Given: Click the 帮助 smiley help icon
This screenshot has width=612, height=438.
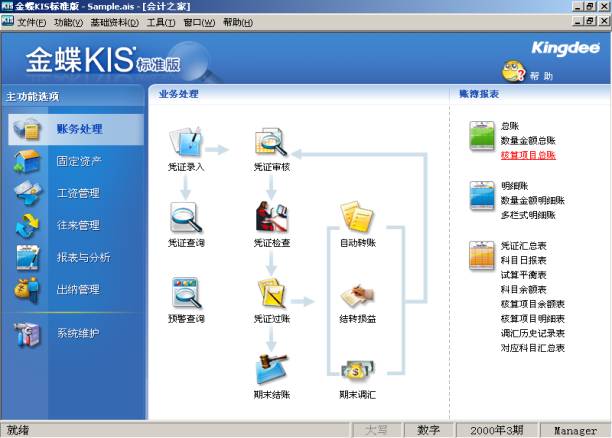Looking at the screenshot, I should pos(513,71).
